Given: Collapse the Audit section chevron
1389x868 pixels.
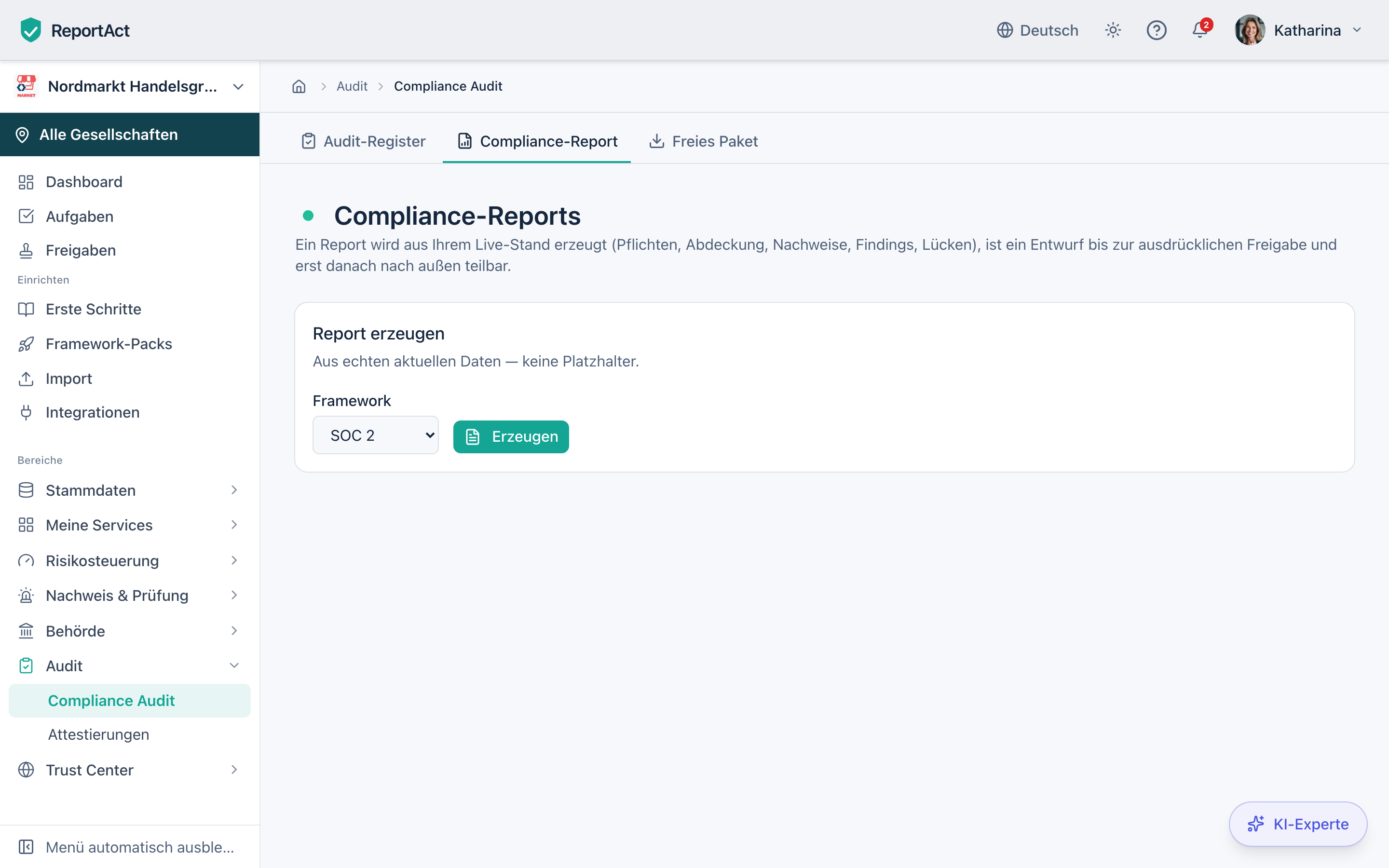Looking at the screenshot, I should tap(234, 666).
